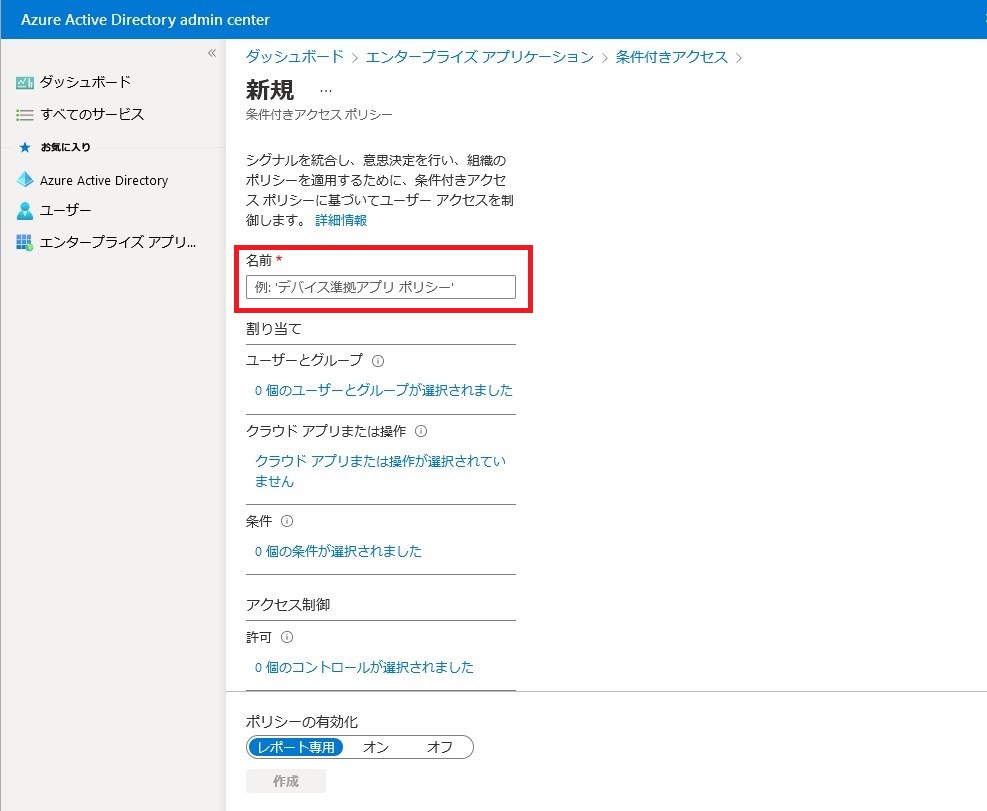Click the Azure Active Directory admin center title
This screenshot has height=811, width=987.
click(x=145, y=20)
